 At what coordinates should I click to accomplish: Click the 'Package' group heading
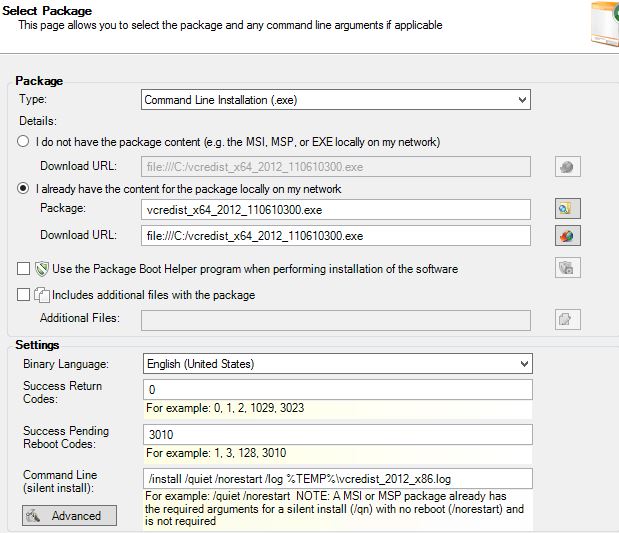39,81
